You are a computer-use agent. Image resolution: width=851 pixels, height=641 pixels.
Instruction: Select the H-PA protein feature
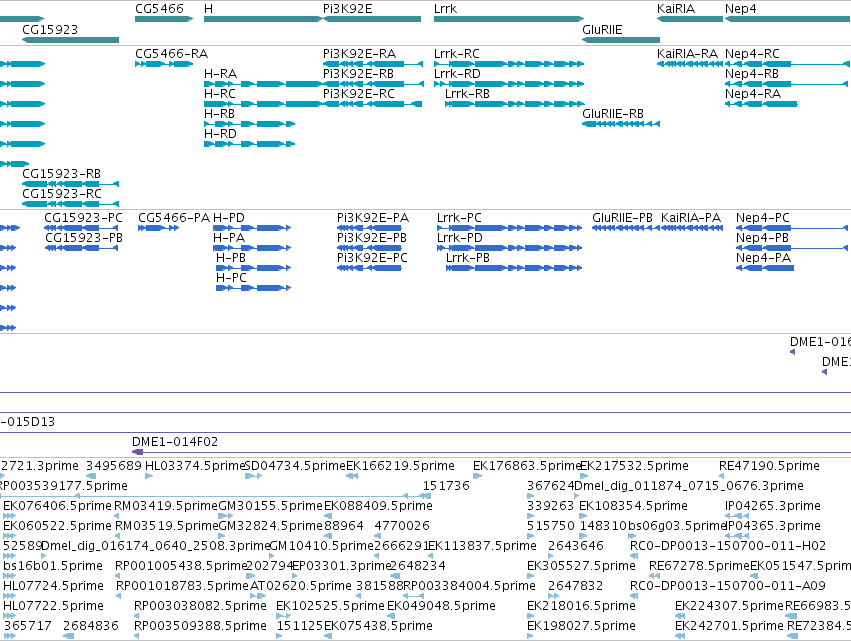252,249
